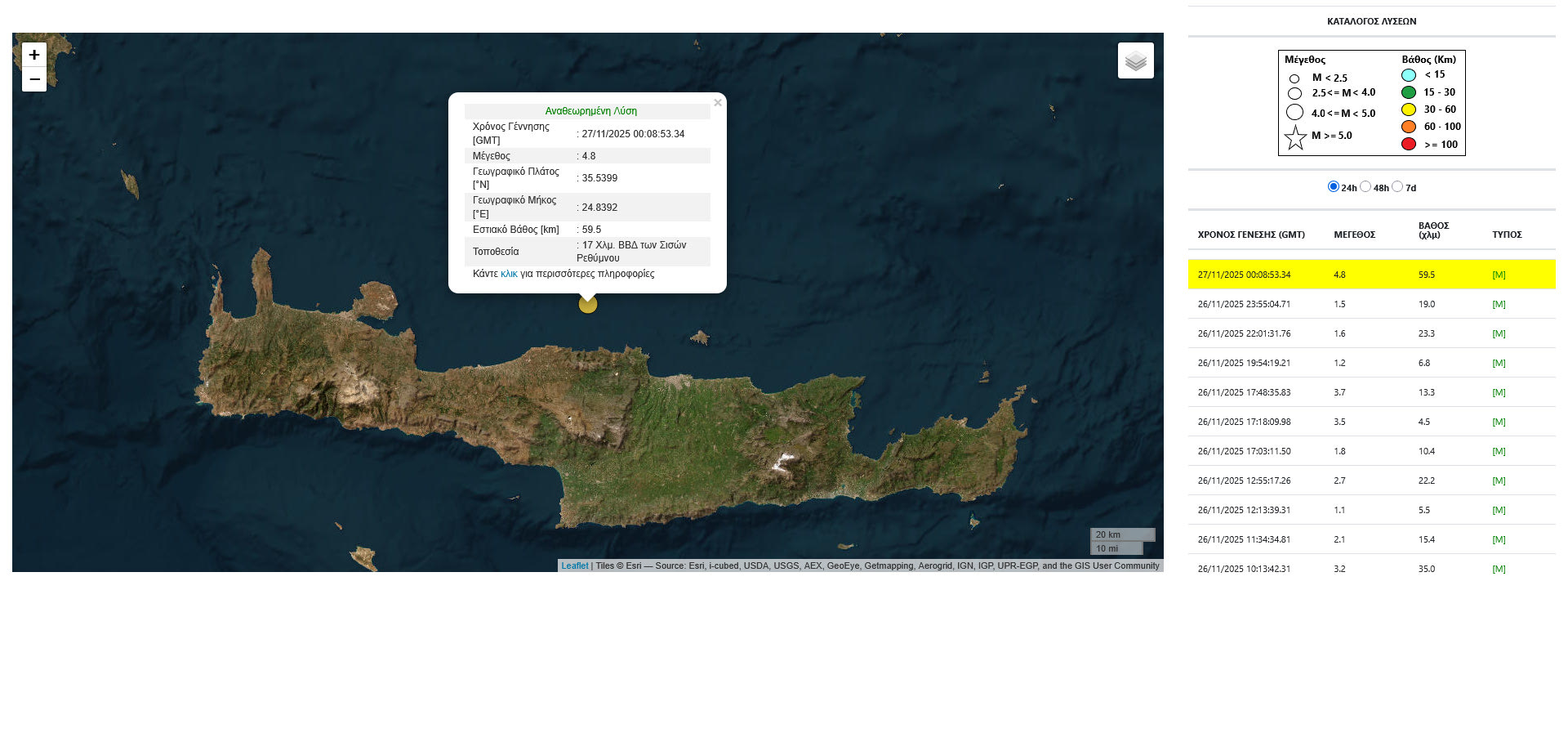This screenshot has width=1568, height=751.
Task: Open the 'κλικ' more information link
Action: (x=509, y=274)
